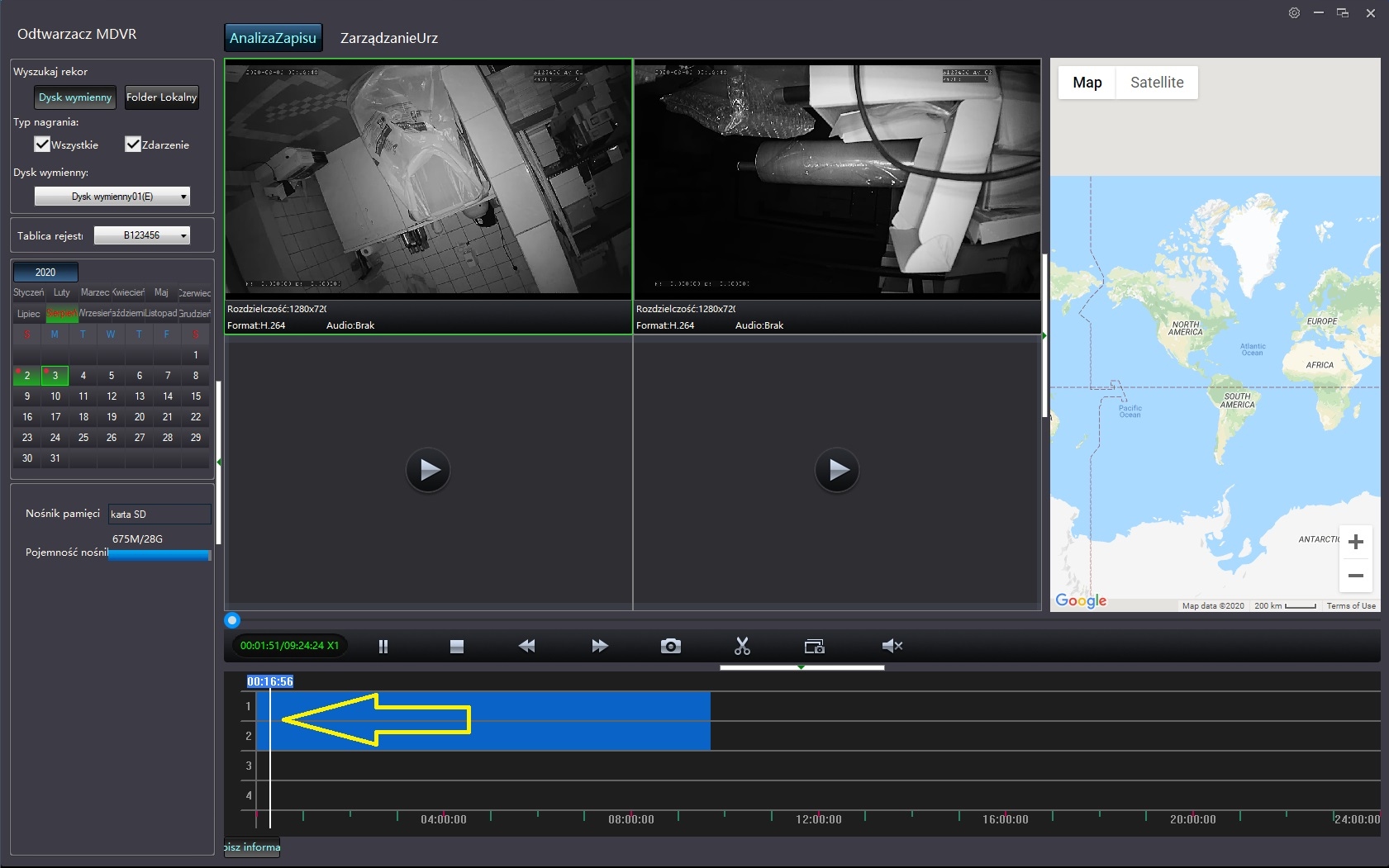Unmute audio with the speaker icon
The image size is (1389, 868).
tap(892, 647)
